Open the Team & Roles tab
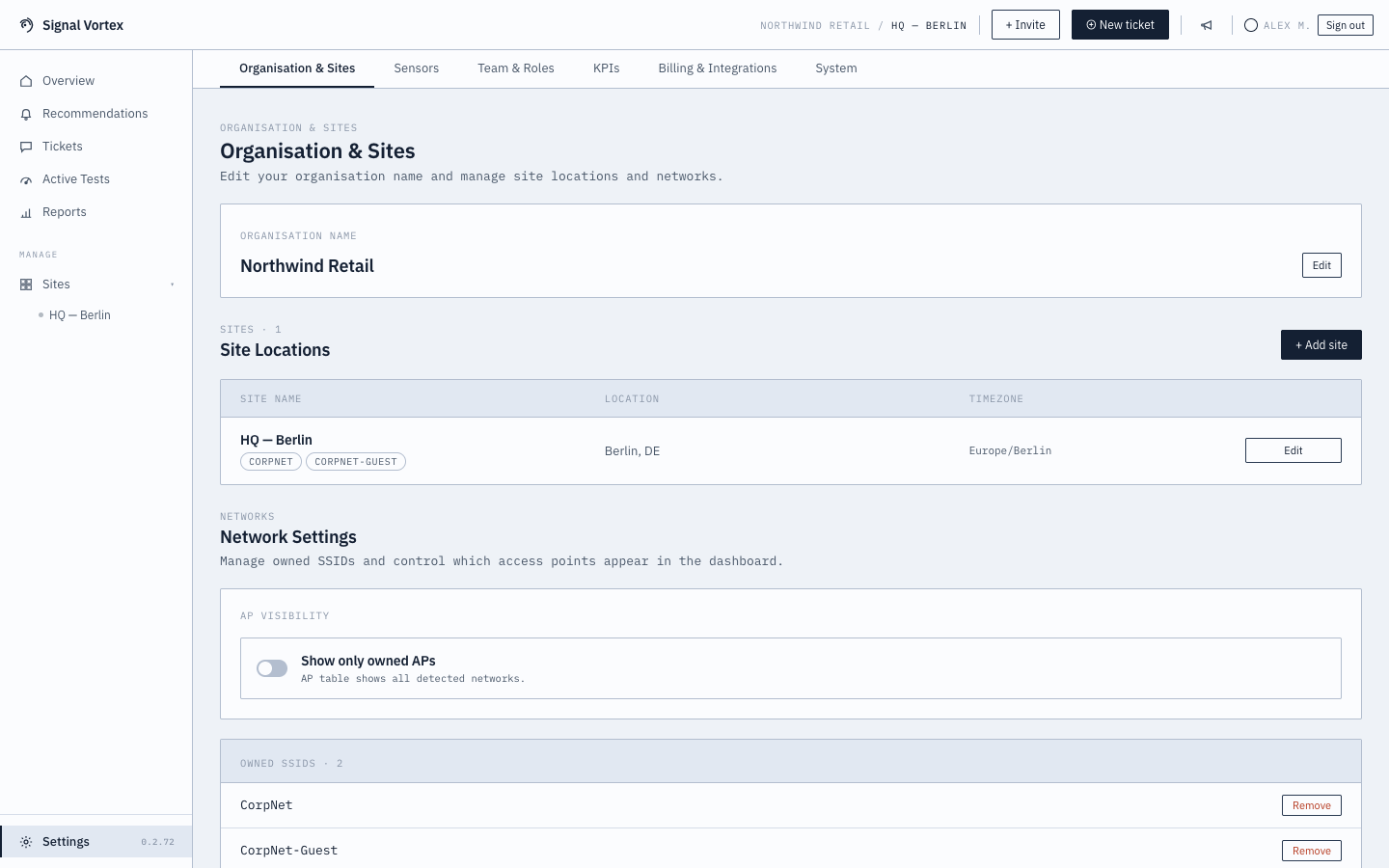 coord(516,68)
